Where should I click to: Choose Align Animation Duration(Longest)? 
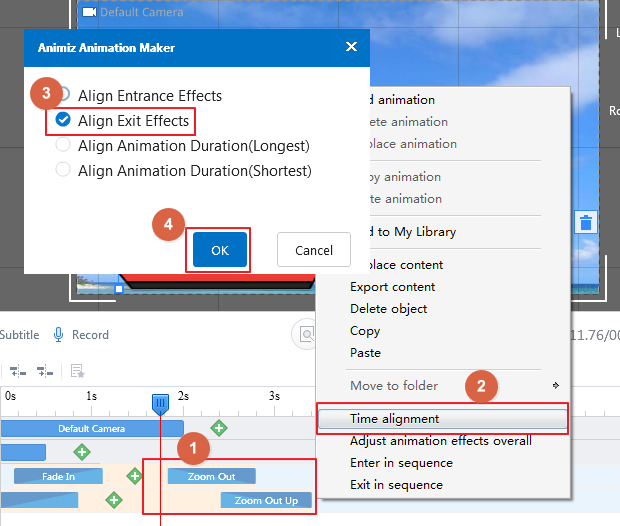pos(64,146)
